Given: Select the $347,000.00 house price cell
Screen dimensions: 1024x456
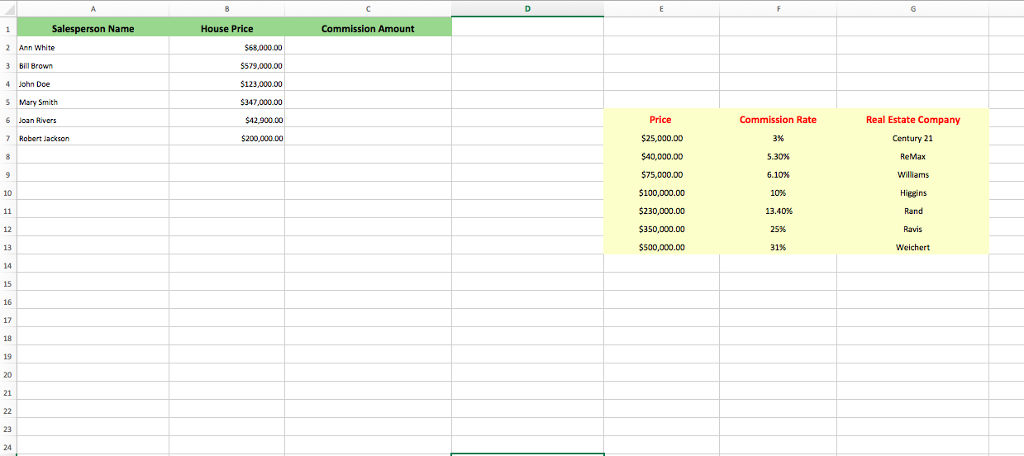Looking at the screenshot, I should point(227,102).
